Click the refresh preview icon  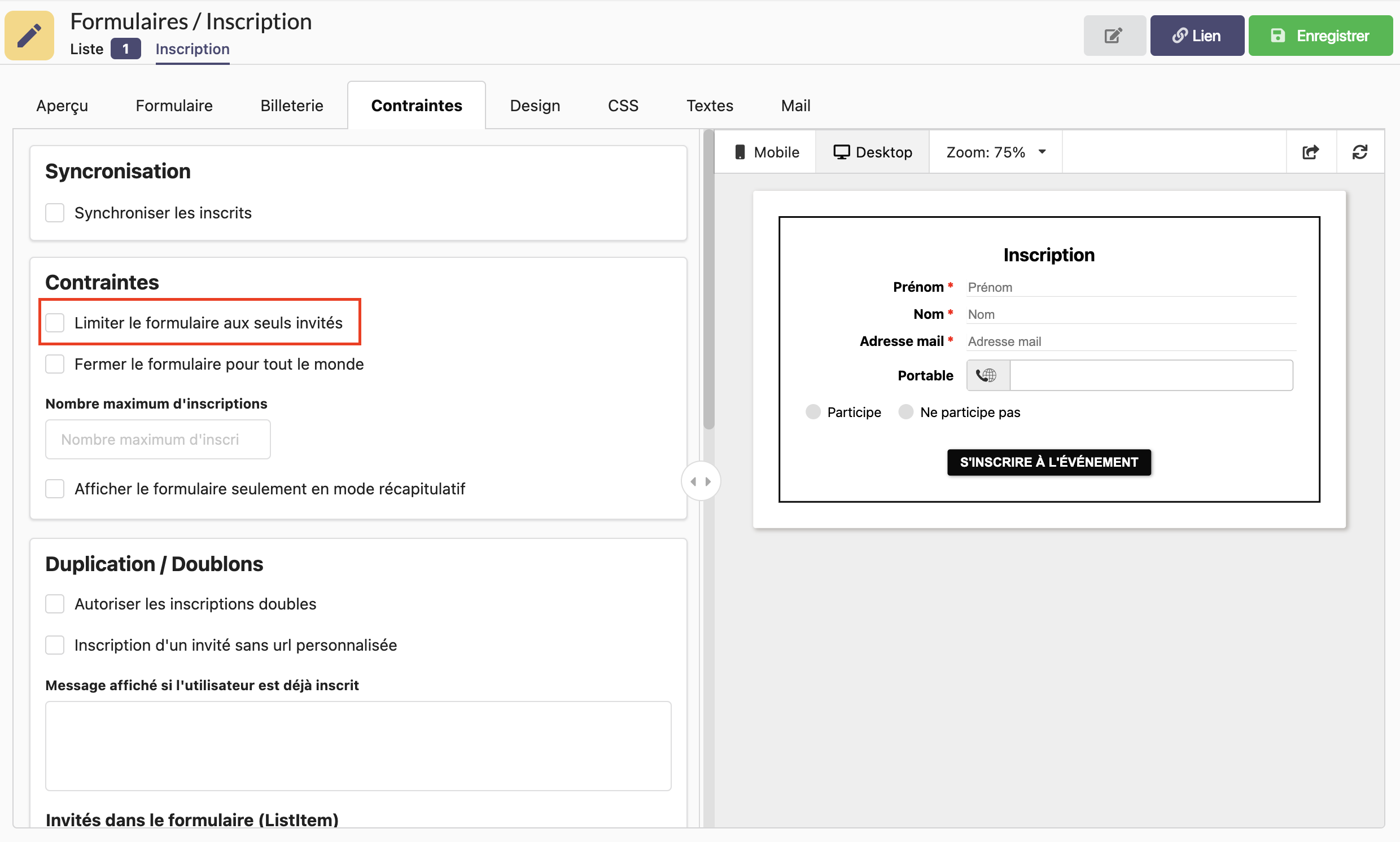pyautogui.click(x=1360, y=152)
